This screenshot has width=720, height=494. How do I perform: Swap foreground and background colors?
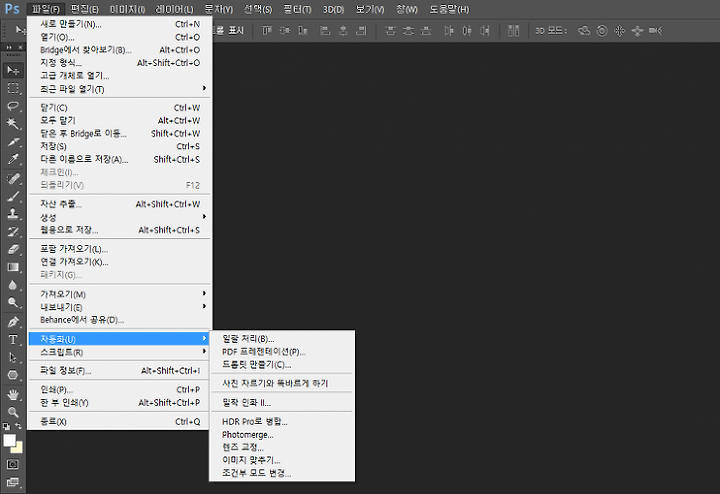point(18,426)
